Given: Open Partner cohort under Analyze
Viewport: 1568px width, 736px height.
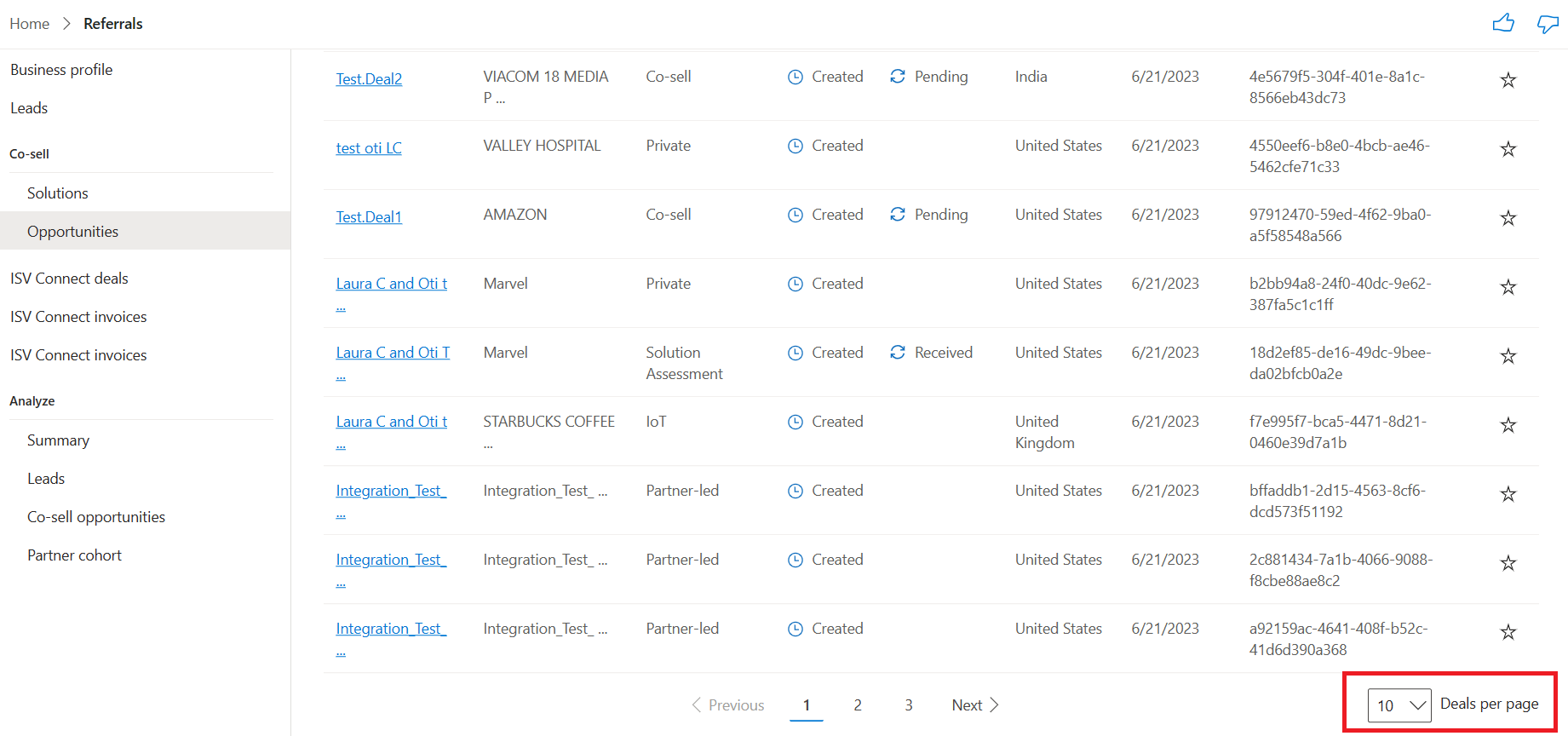Looking at the screenshot, I should point(74,555).
